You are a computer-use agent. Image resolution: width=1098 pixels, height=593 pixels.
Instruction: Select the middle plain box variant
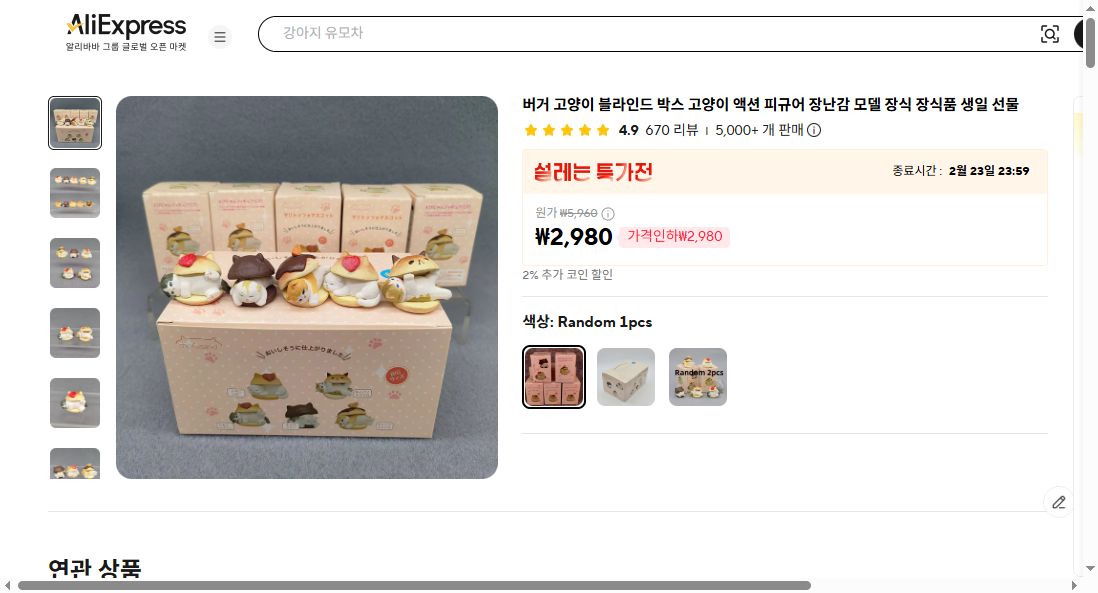coord(625,377)
